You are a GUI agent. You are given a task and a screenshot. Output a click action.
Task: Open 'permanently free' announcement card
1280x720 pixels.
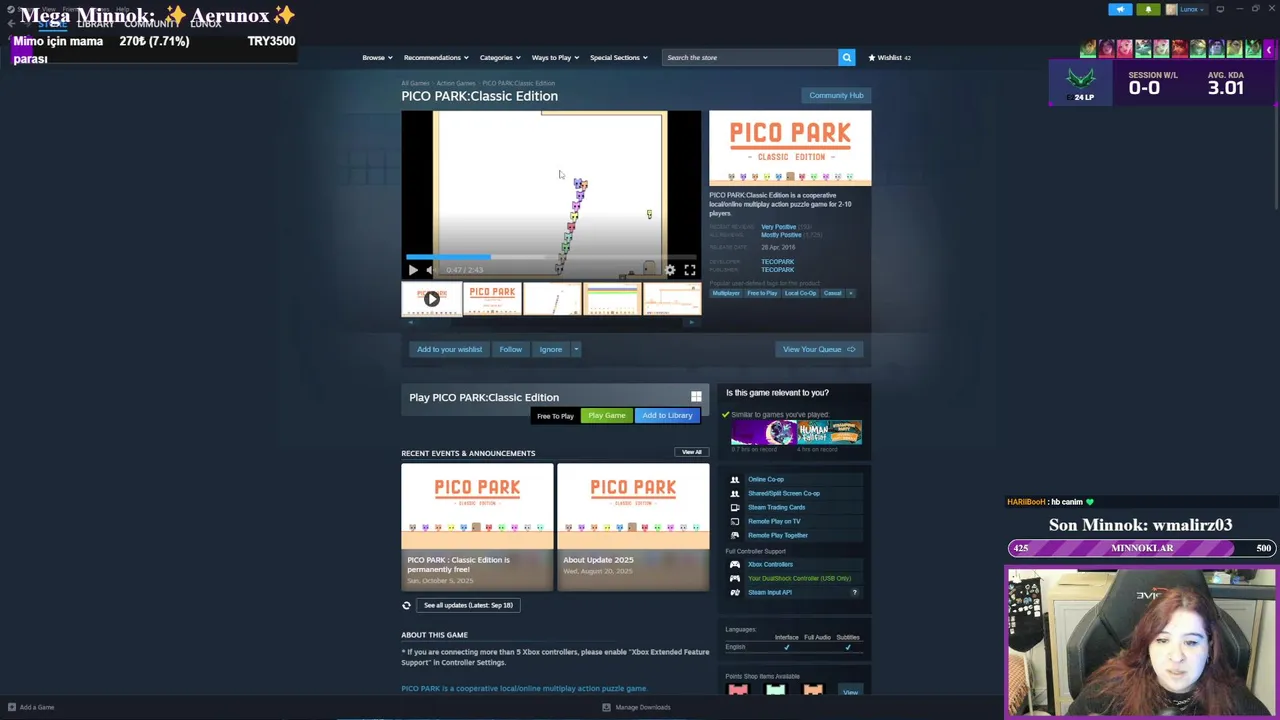[477, 527]
